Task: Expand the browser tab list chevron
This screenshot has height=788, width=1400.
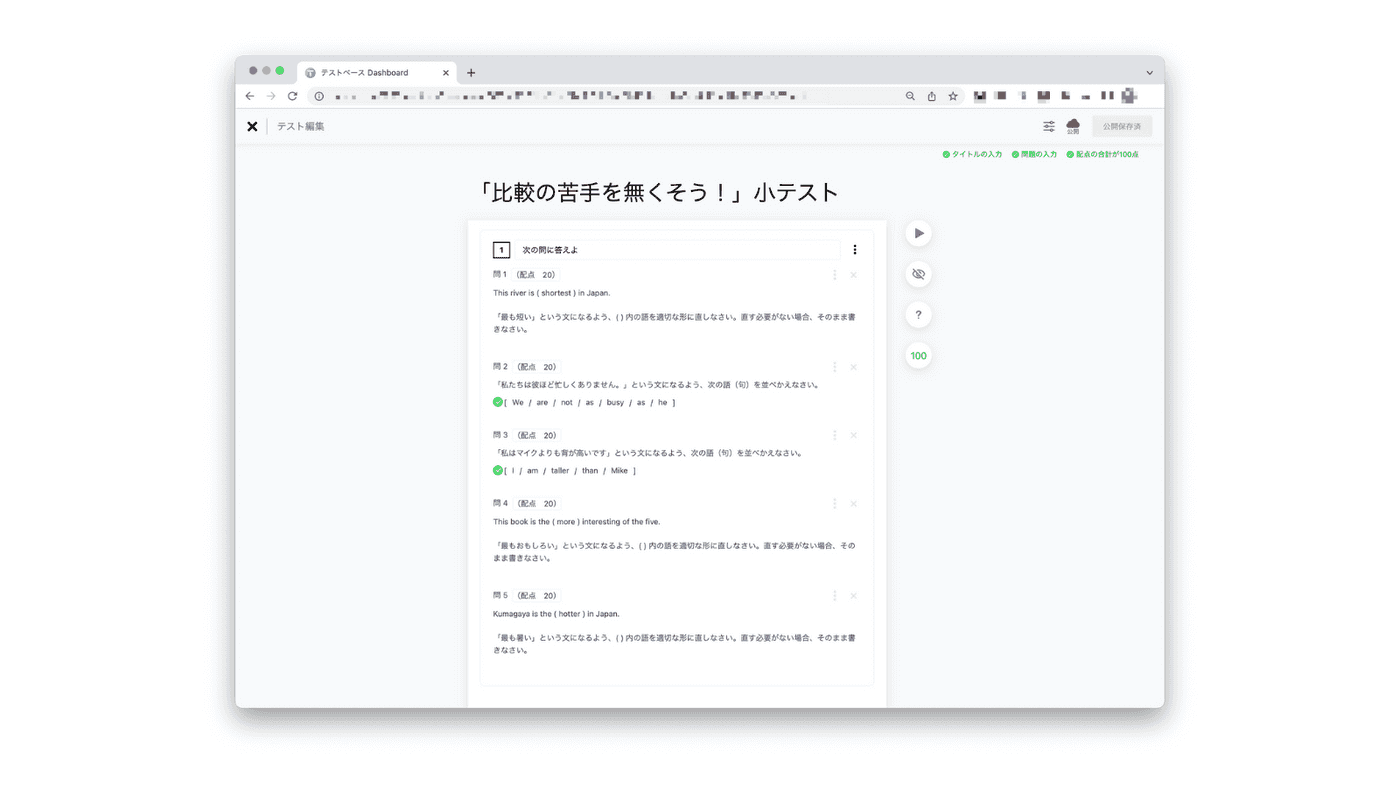Action: click(x=1149, y=72)
